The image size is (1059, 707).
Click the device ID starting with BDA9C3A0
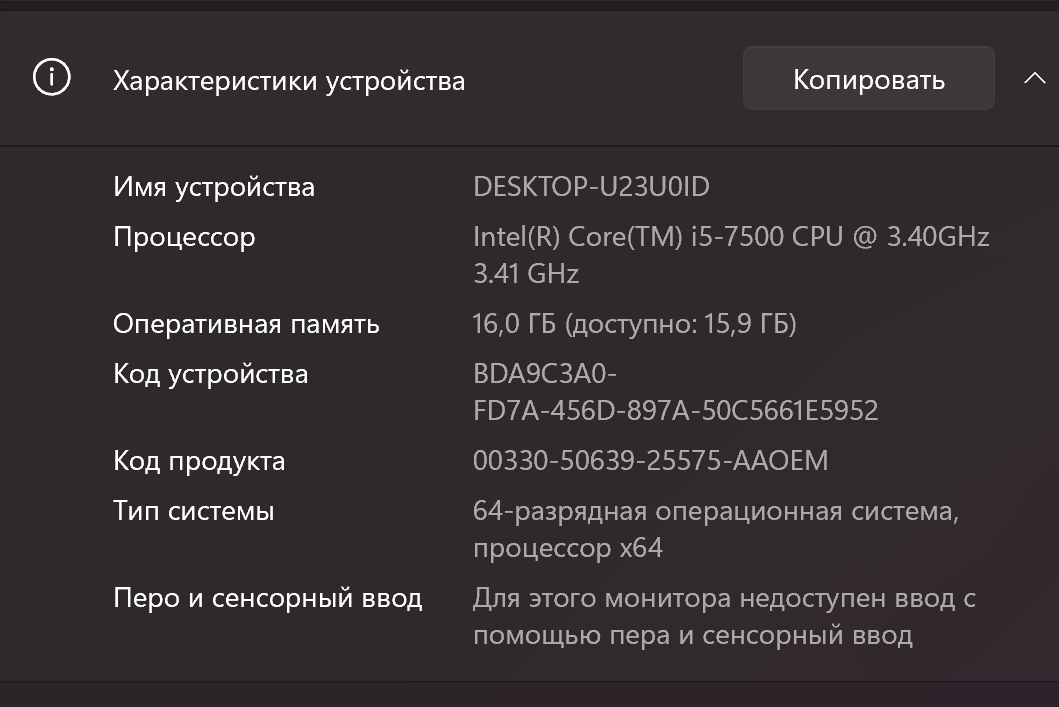pyautogui.click(x=545, y=374)
